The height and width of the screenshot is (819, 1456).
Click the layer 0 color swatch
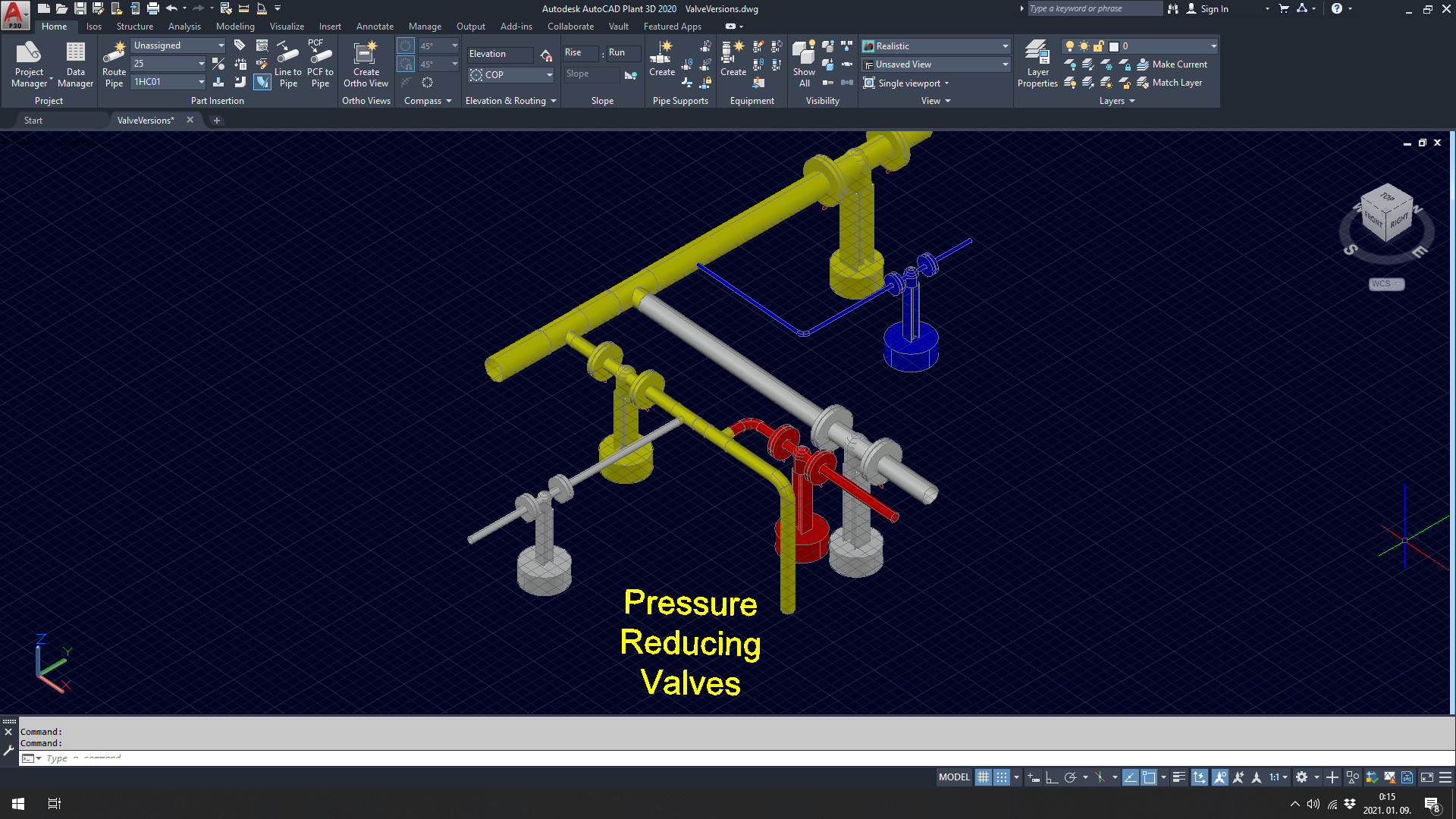coord(1114,46)
